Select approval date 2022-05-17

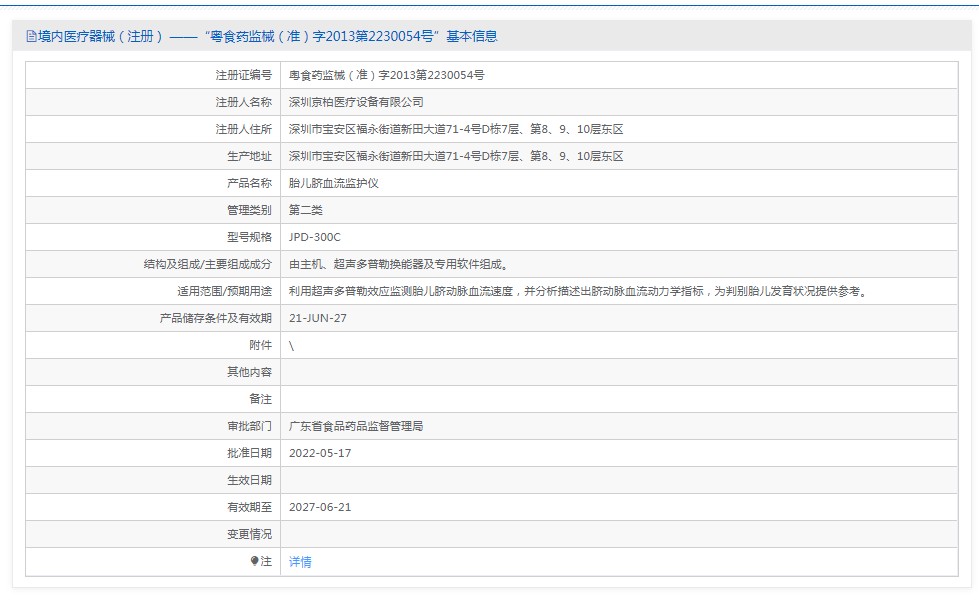320,453
